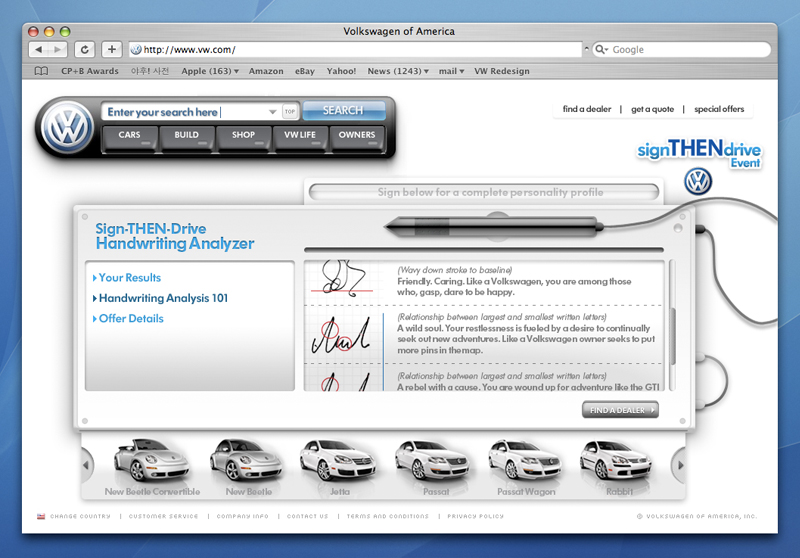
Task: Click the TOP button beside search field
Action: pyautogui.click(x=290, y=111)
